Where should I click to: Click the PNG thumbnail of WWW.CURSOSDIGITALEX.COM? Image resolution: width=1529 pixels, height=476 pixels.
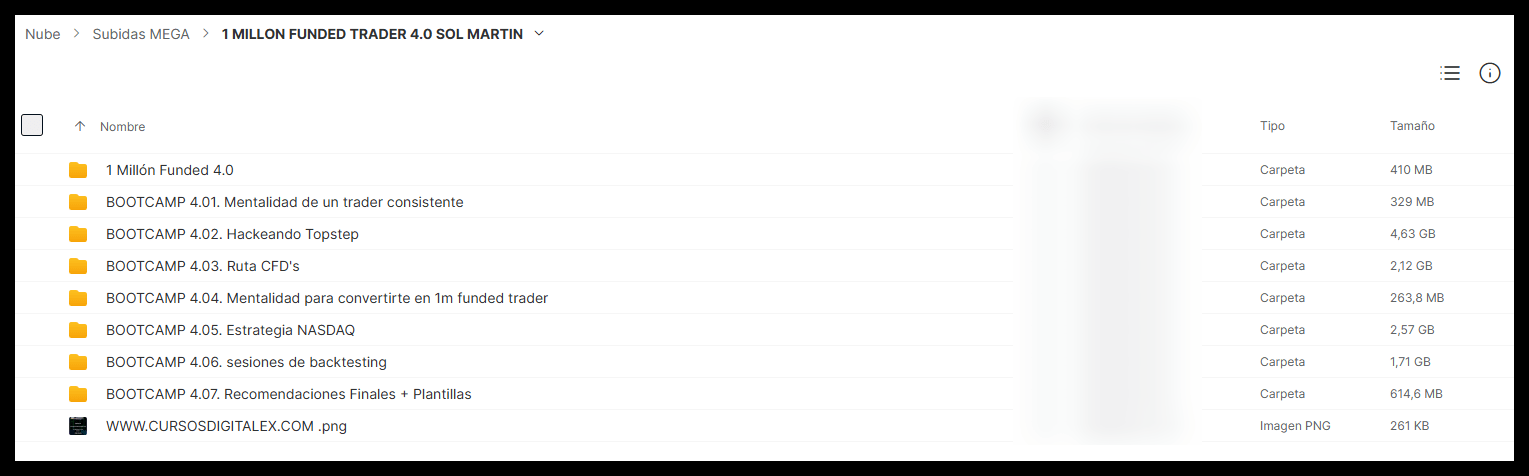[x=78, y=426]
